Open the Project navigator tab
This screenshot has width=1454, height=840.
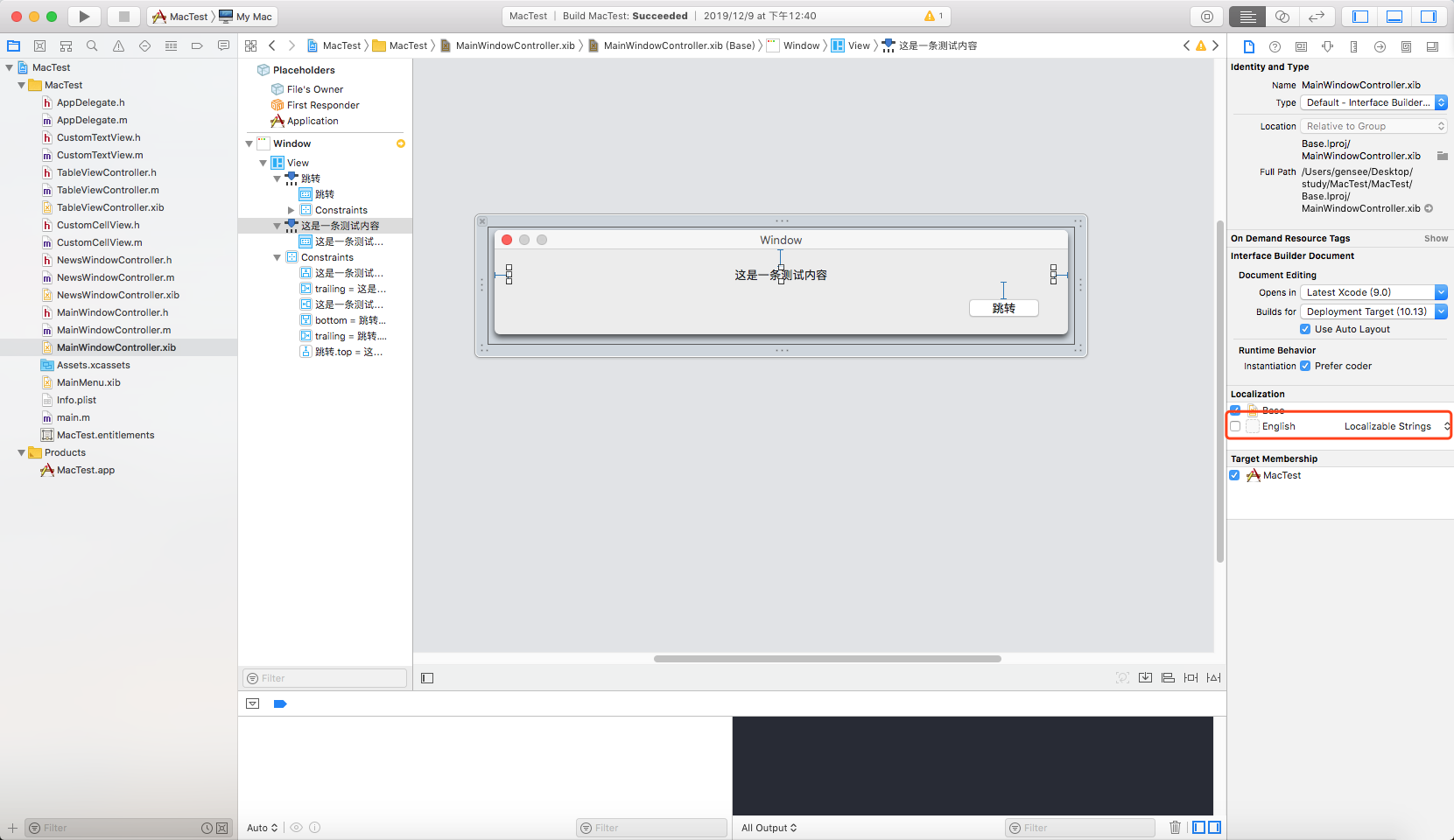click(14, 45)
